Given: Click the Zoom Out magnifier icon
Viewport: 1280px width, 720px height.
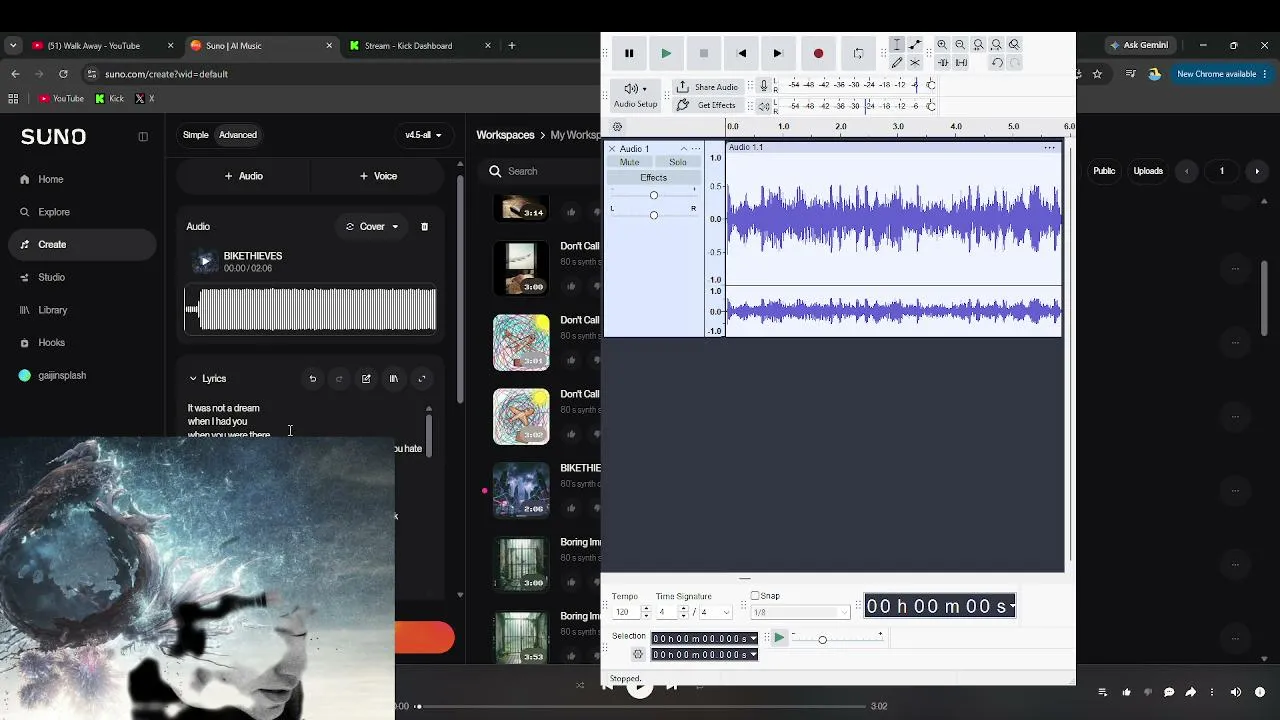Looking at the screenshot, I should point(960,45).
